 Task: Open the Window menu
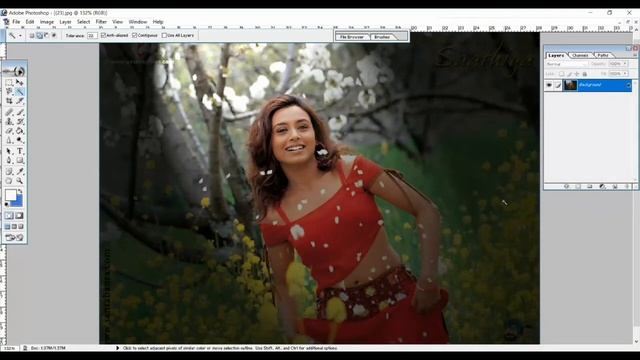(138, 22)
